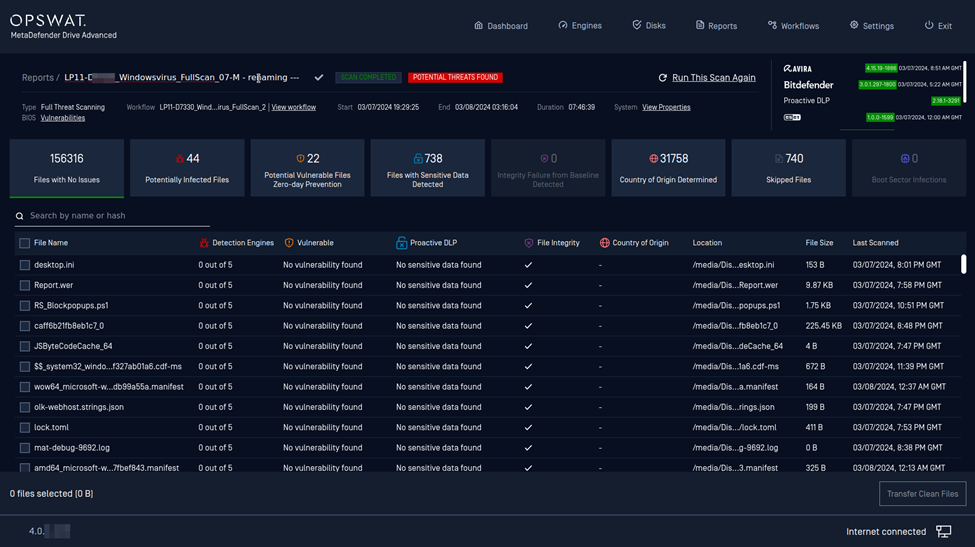Sort by the Last Scanned column header
The image size is (975, 547).
coord(875,243)
